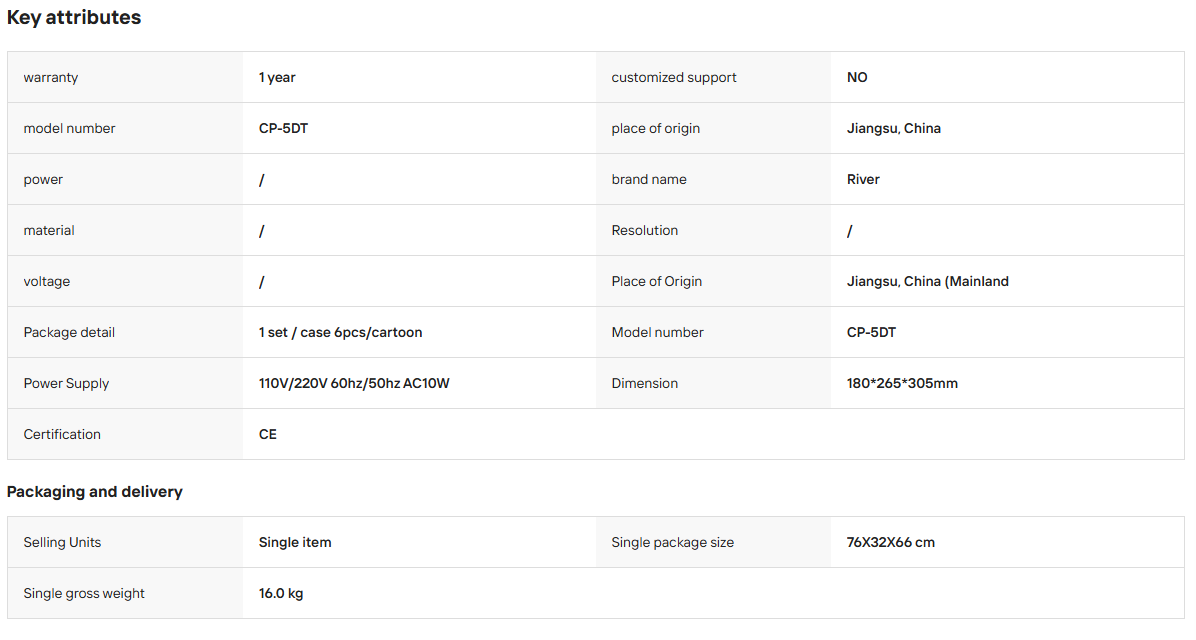Click the Jiangsu, China (Mainland value
The image size is (1196, 640).
point(927,281)
